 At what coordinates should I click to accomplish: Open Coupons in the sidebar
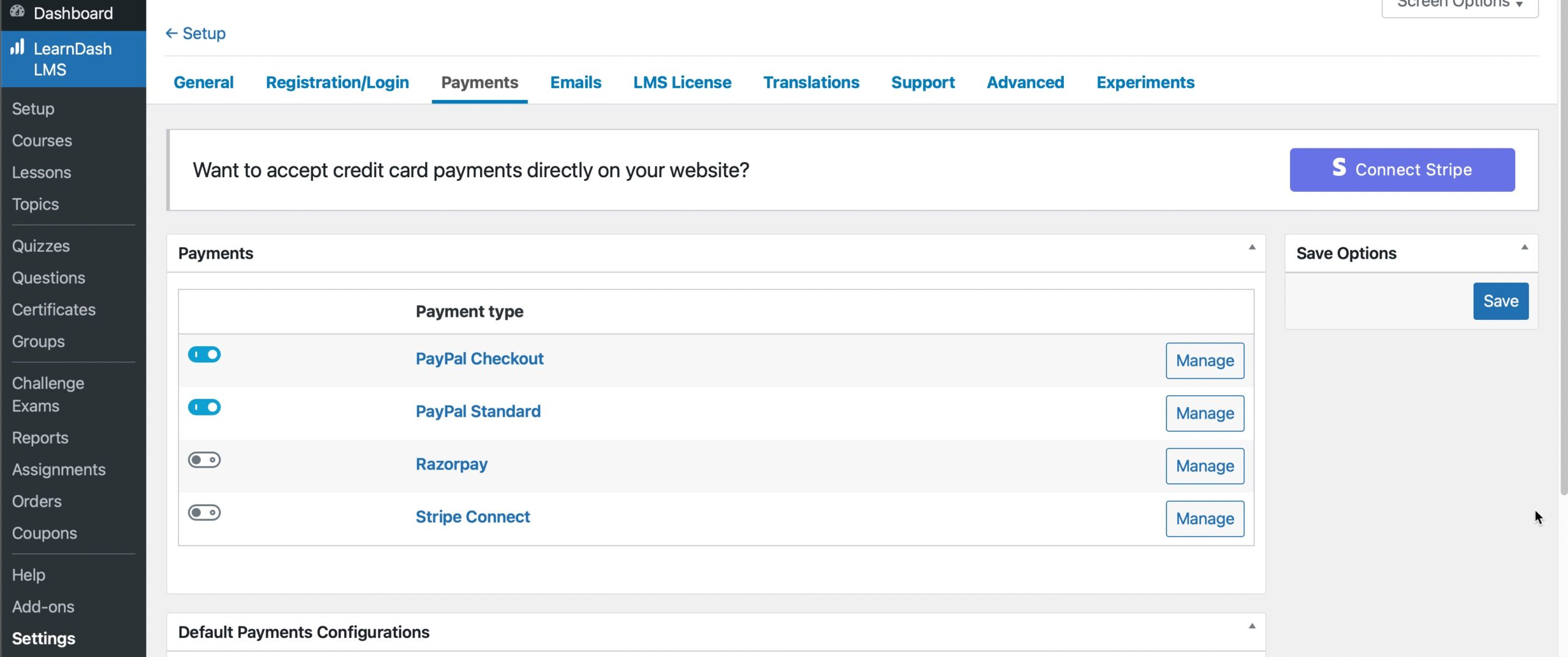pos(44,533)
